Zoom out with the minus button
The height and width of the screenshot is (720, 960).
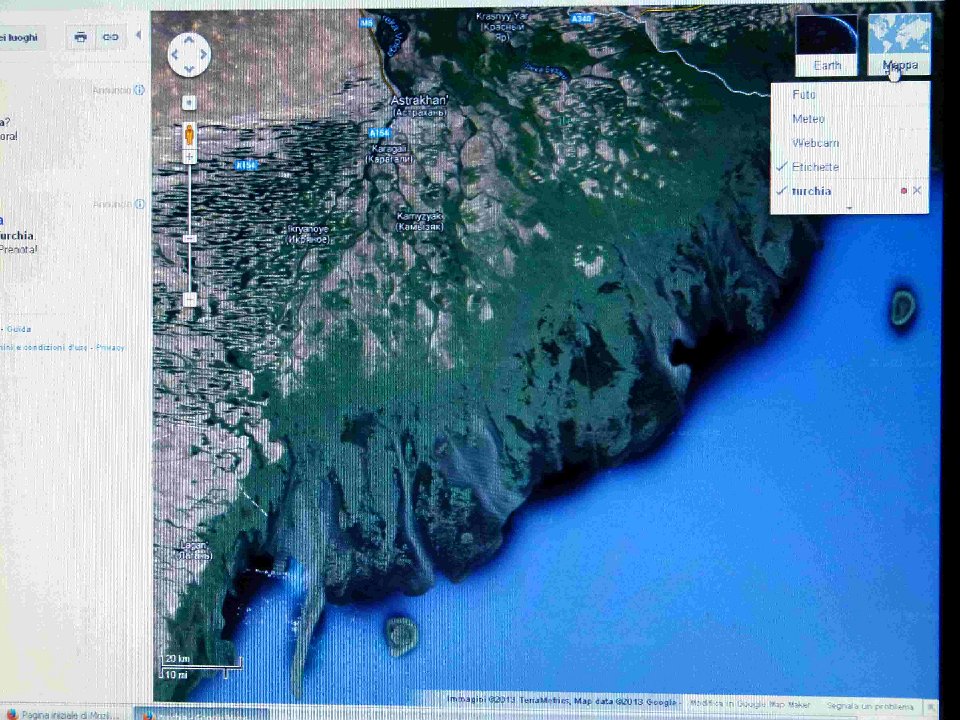tap(190, 299)
